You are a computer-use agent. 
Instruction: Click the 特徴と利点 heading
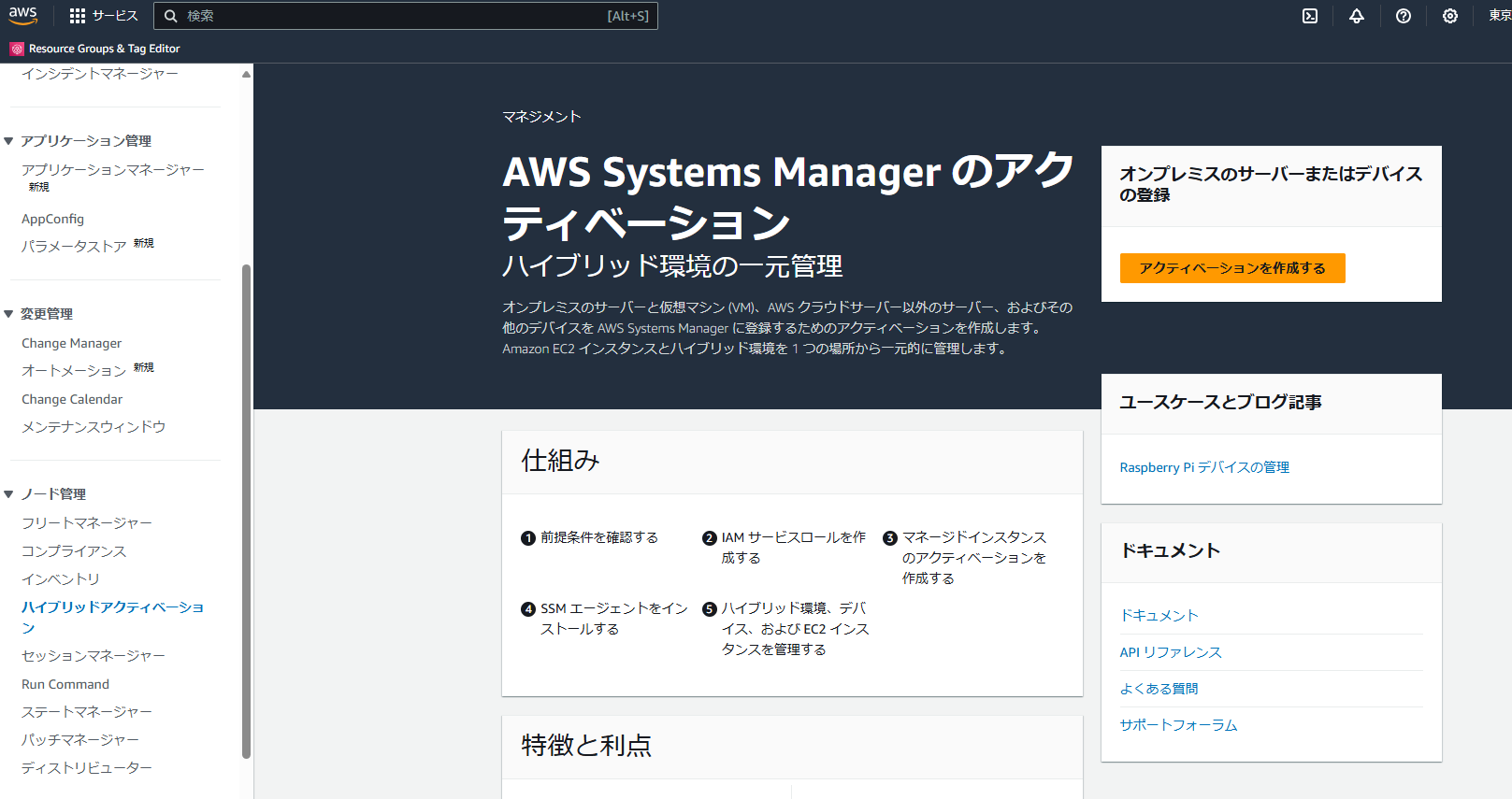[586, 746]
